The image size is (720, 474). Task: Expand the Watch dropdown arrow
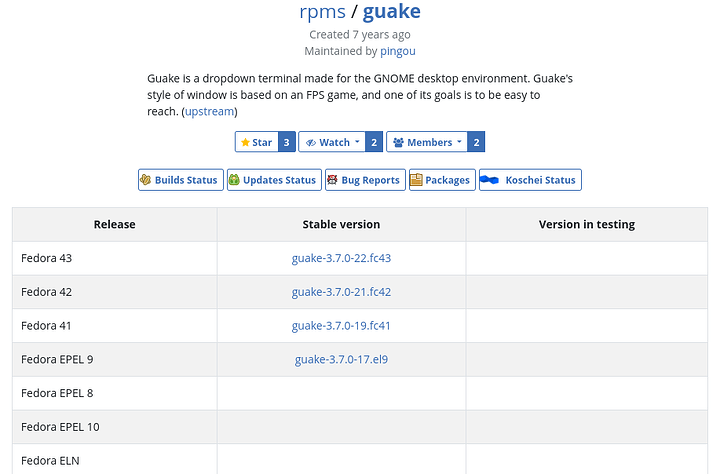pos(357,142)
